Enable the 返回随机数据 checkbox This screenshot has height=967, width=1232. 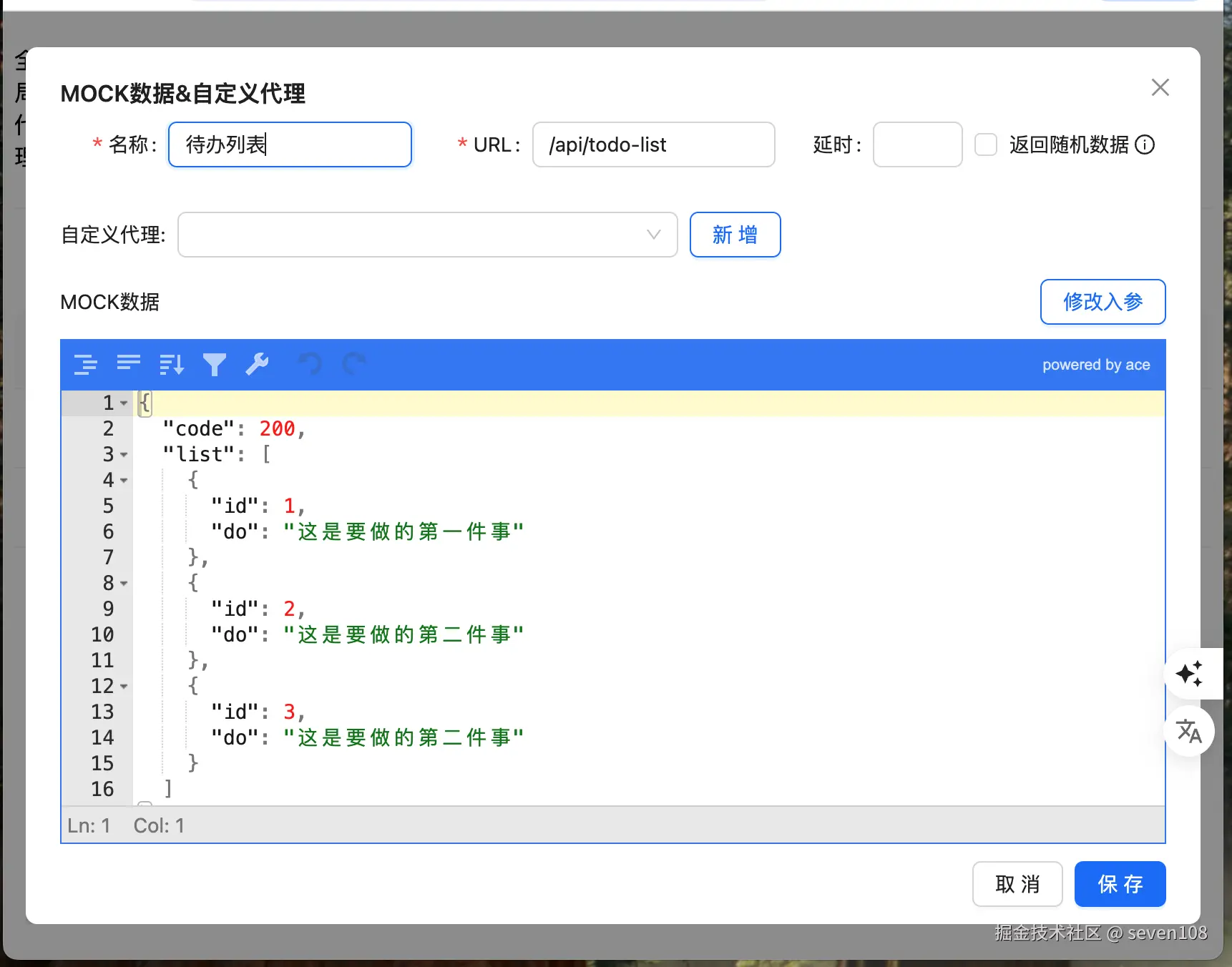click(986, 145)
